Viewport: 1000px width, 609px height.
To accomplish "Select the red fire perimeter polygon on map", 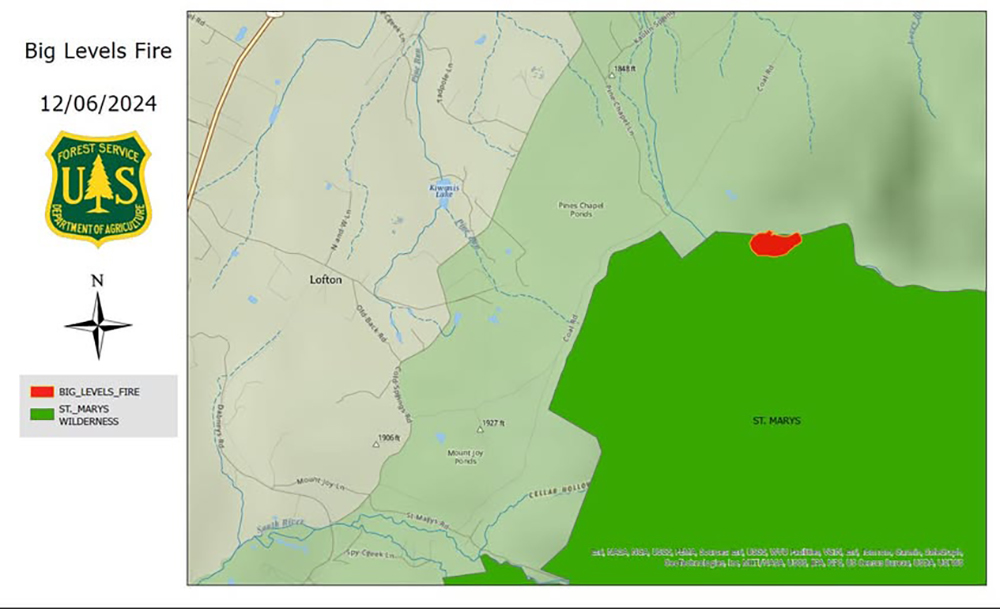I will click(775, 243).
